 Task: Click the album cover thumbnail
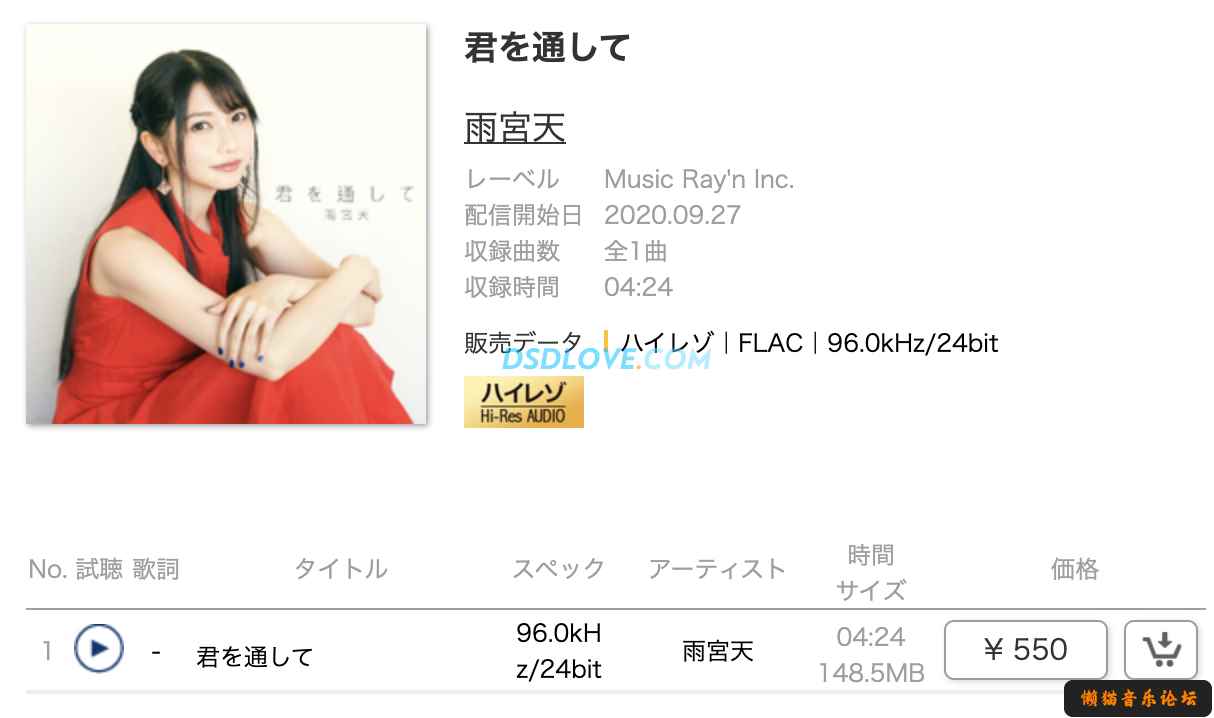226,224
